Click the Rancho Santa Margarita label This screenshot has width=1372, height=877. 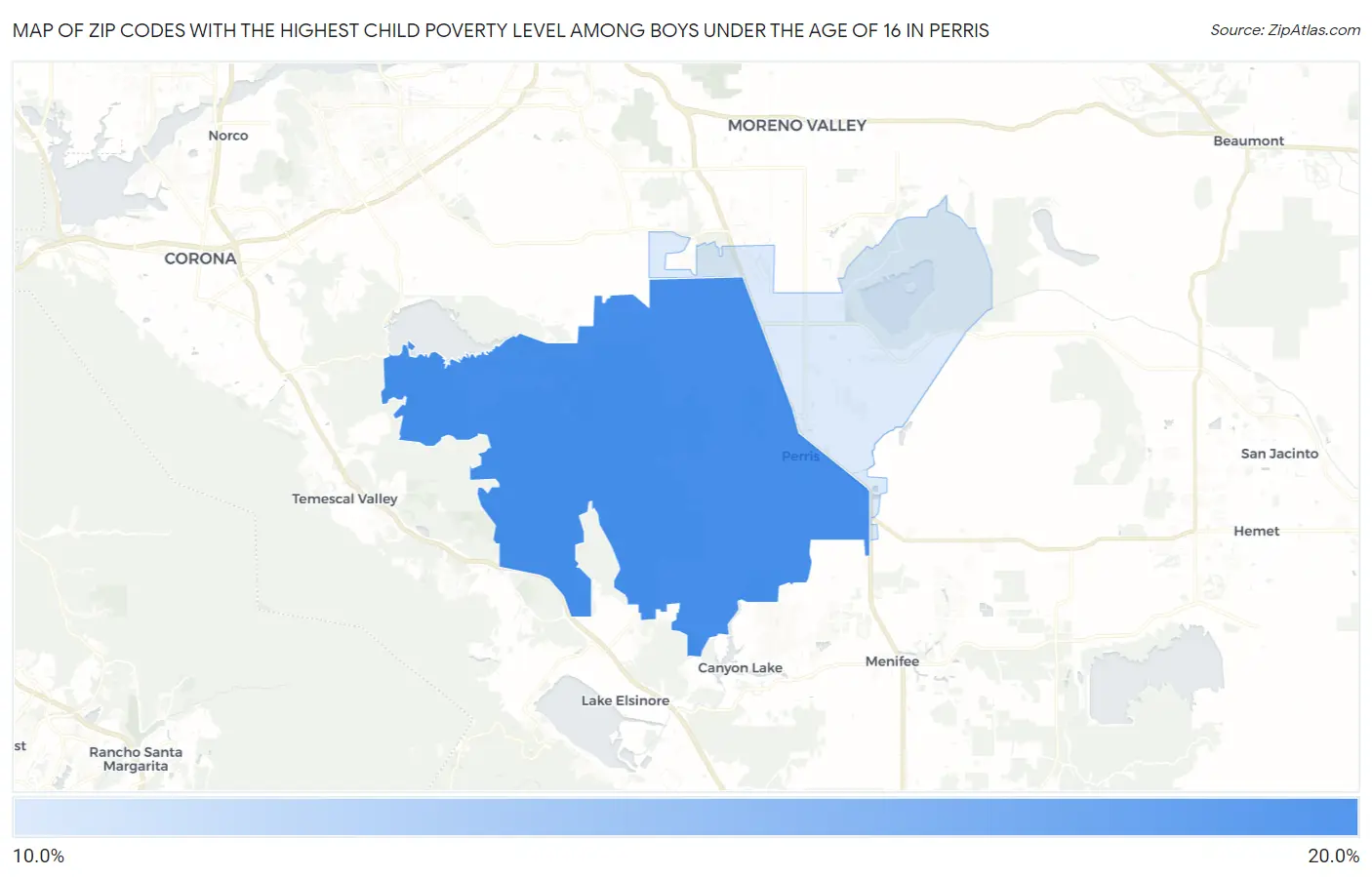(136, 759)
